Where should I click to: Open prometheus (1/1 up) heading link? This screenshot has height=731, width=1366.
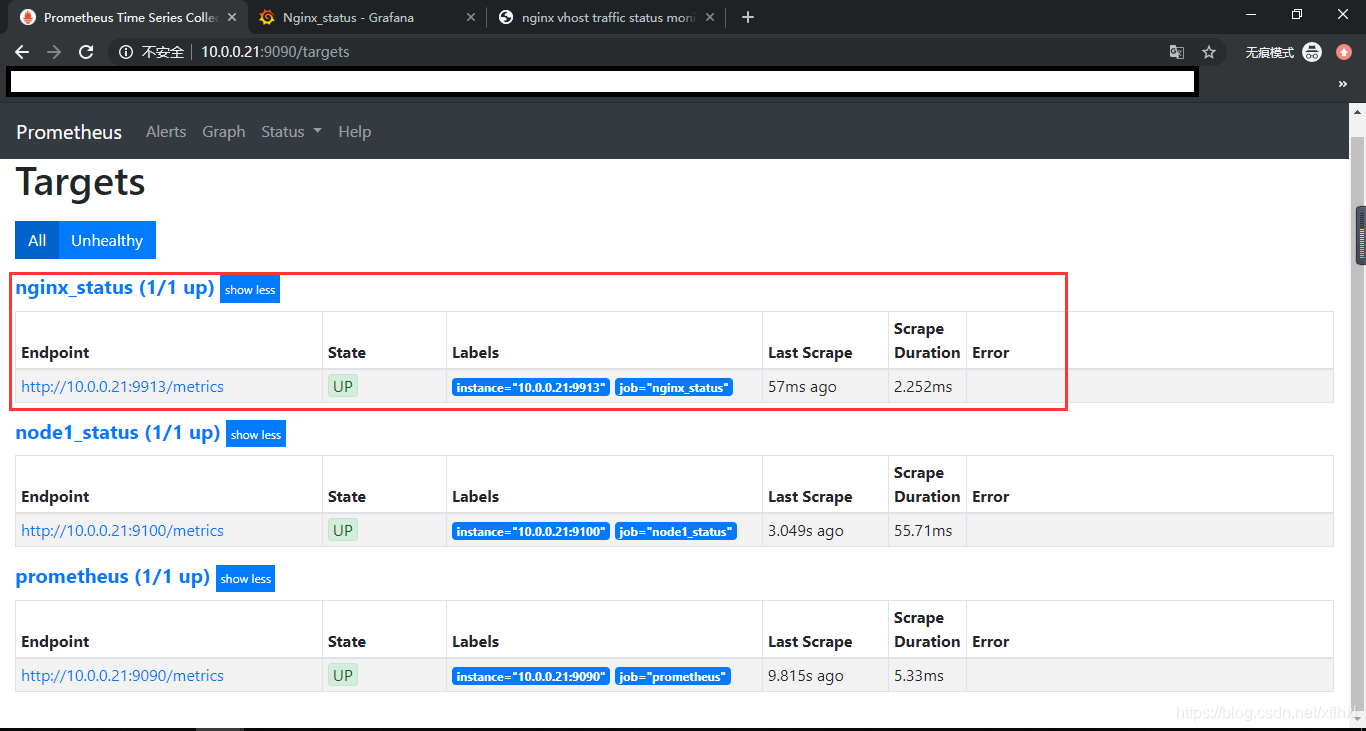(x=113, y=577)
